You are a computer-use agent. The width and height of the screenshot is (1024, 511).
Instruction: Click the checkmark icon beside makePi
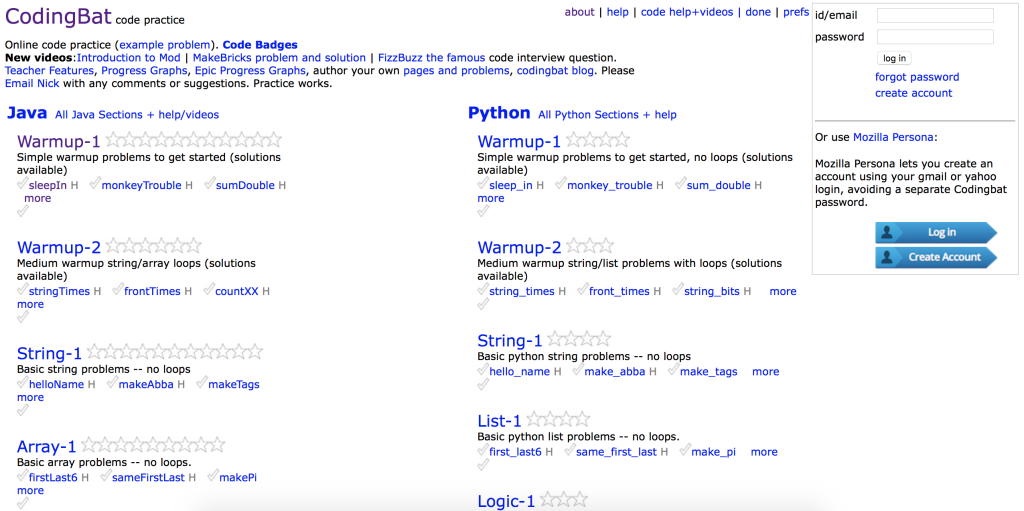(x=213, y=476)
